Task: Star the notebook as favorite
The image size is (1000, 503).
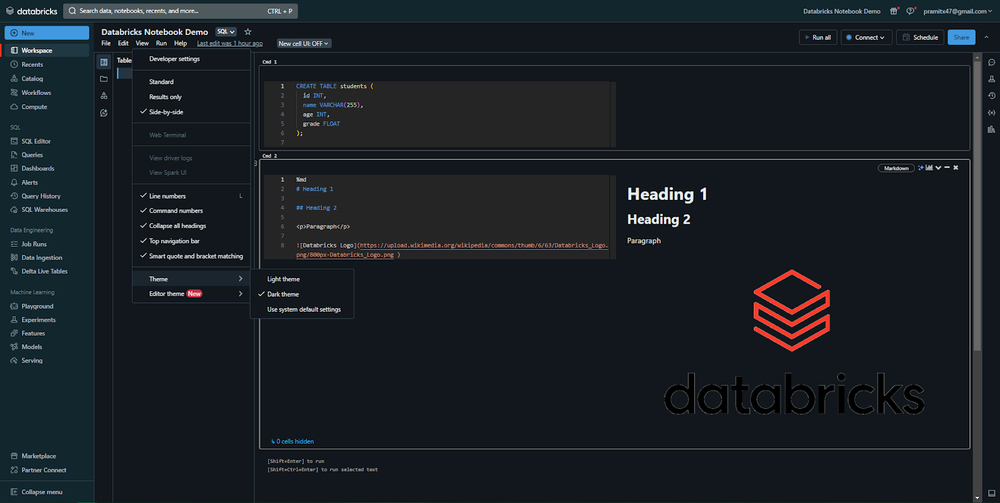Action: pyautogui.click(x=248, y=32)
